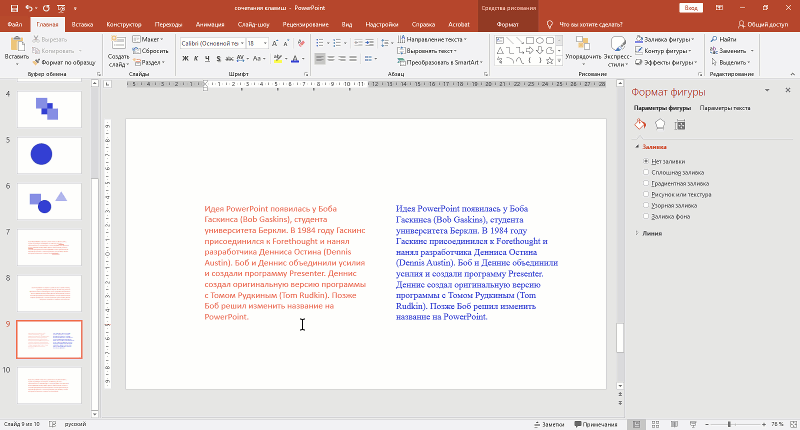Open Quick Styles (Экспресс-стили)

click(617, 51)
